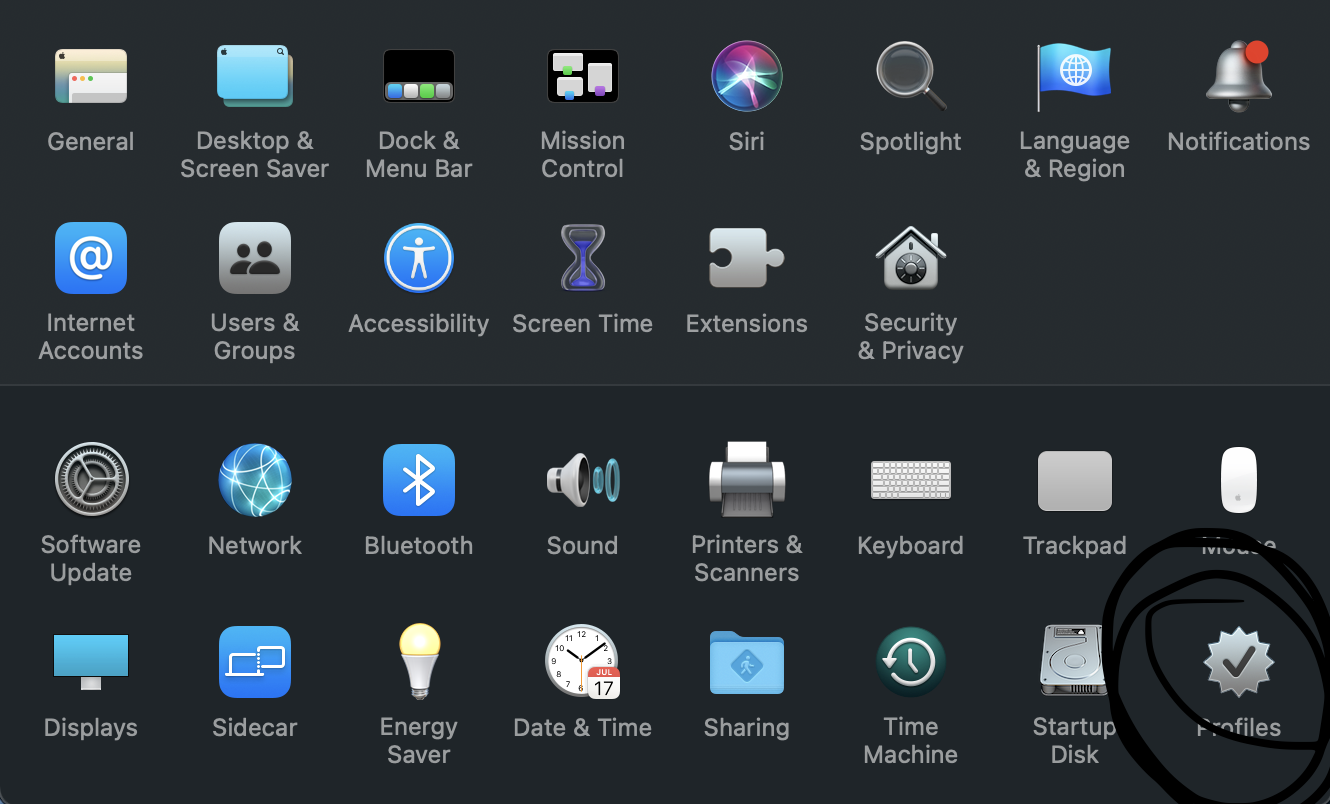1330x804 pixels.
Task: Open Trackpad settings
Action: click(1075, 481)
